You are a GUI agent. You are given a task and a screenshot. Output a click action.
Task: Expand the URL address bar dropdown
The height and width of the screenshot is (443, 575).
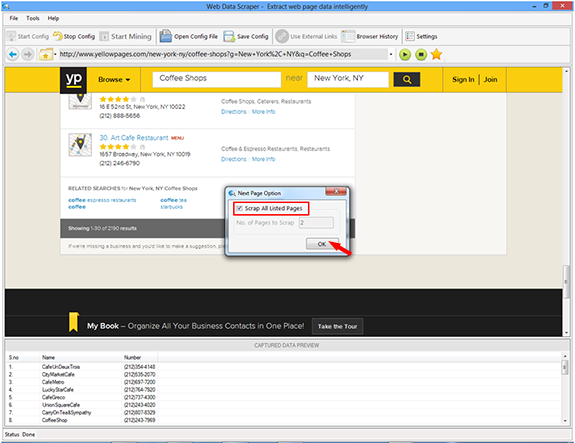(391, 54)
